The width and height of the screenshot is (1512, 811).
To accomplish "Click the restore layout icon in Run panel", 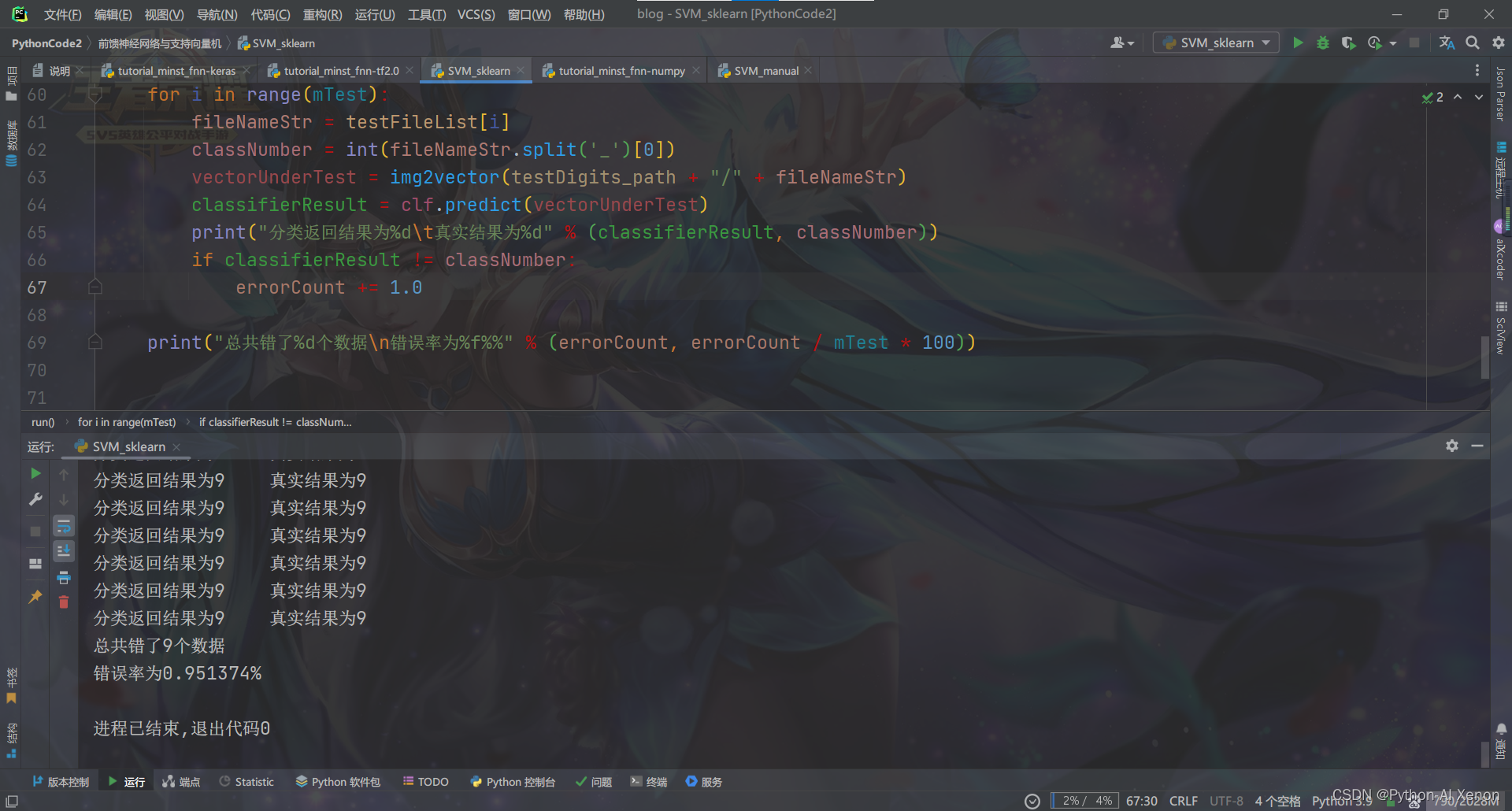I will [x=35, y=564].
